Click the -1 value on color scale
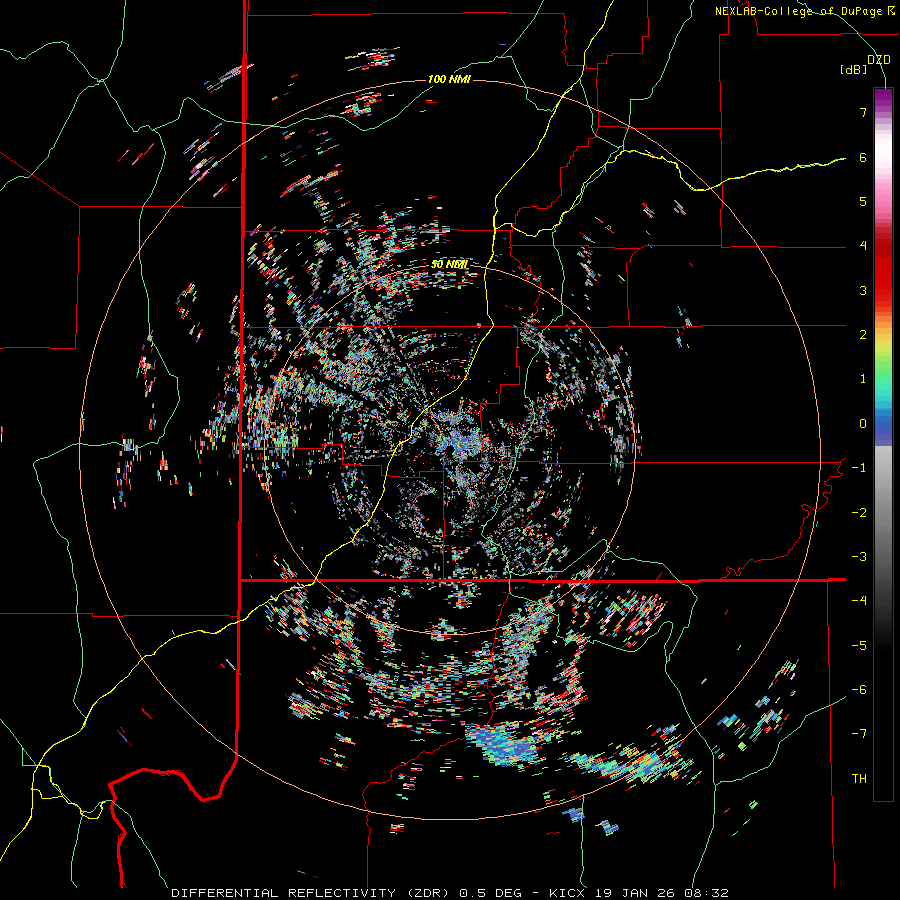900x900 pixels. [859, 468]
